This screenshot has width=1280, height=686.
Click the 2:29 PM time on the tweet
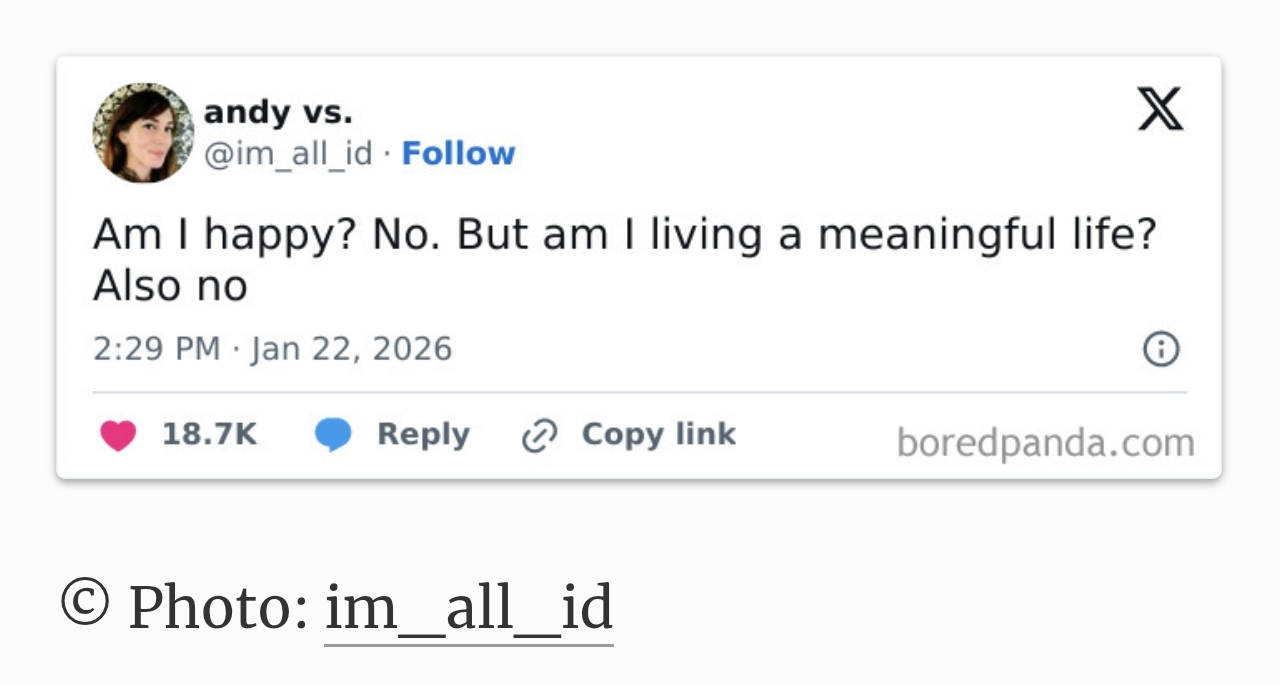pos(156,349)
